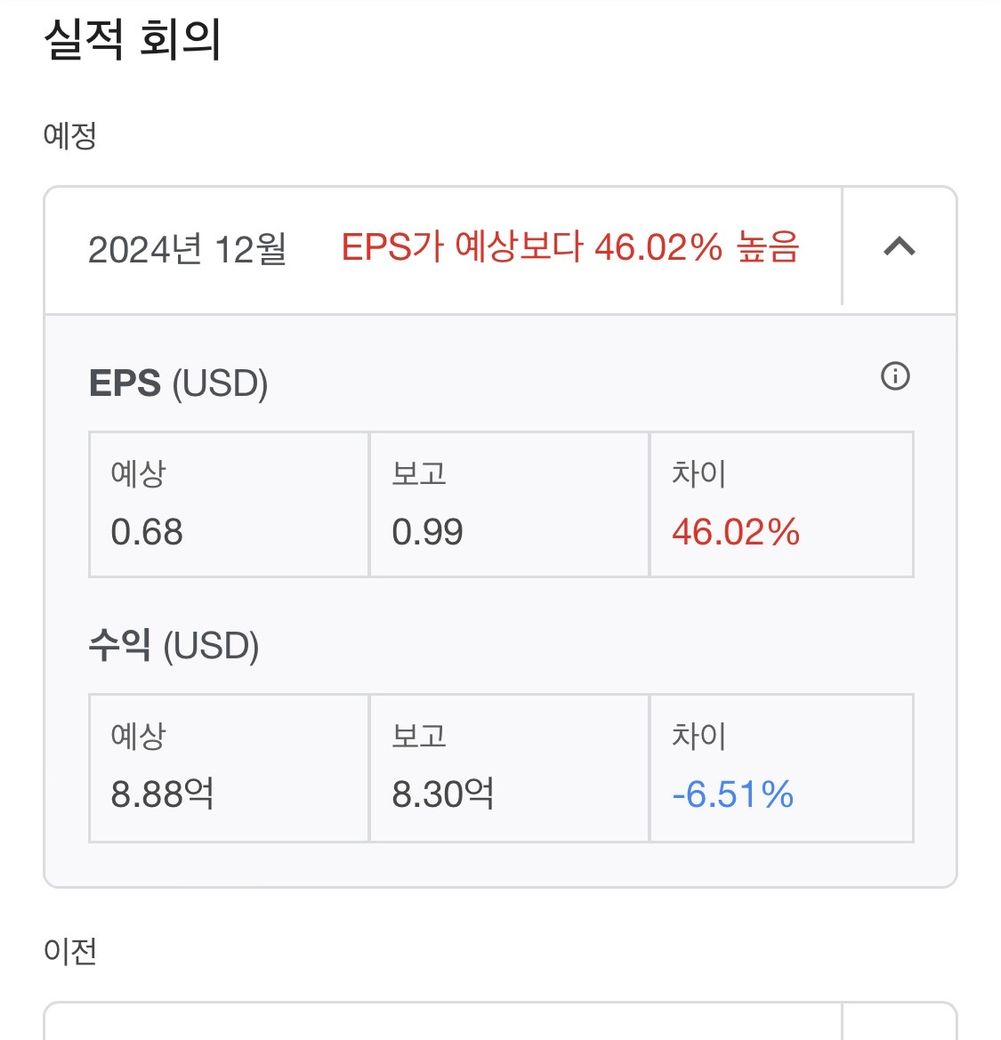
Task: Click the expected revenue value 8.88억
Action: 162,795
